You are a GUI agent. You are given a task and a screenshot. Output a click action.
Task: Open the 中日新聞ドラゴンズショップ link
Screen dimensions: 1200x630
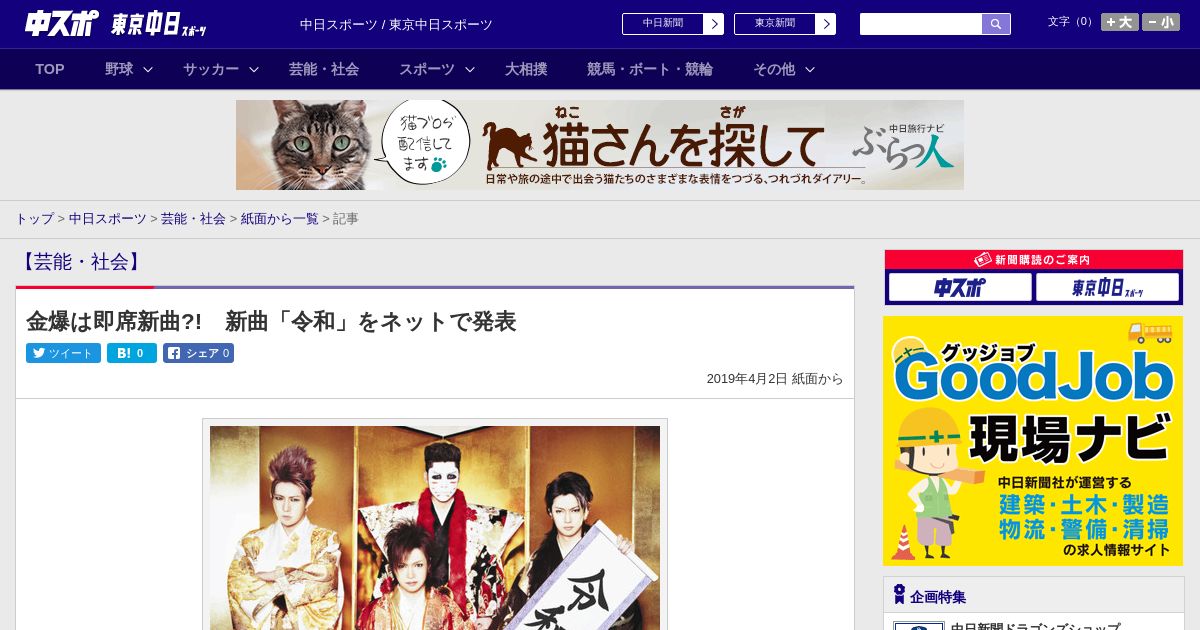tap(1035, 626)
